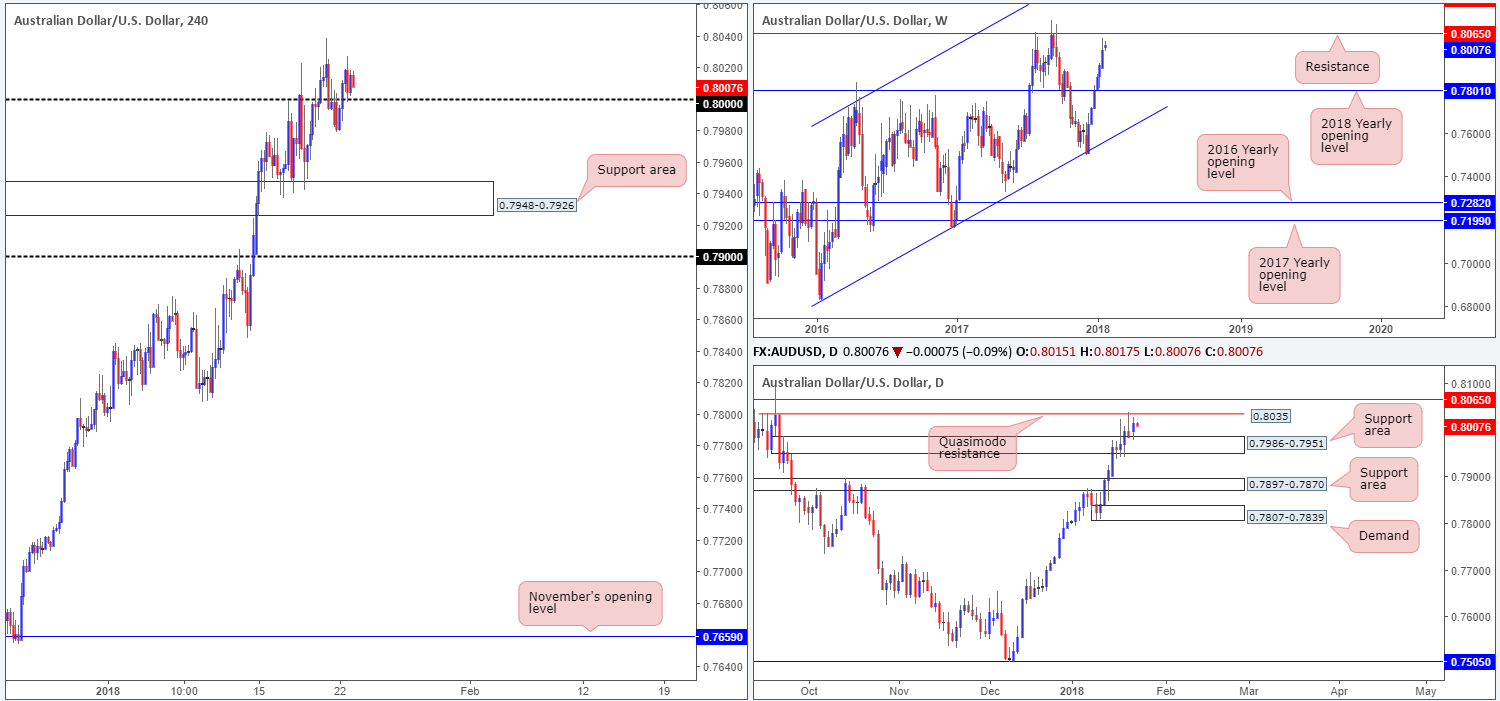1500x701 pixels.
Task: Select the 0.7897-0.7870 zone label
Action: click(1288, 484)
